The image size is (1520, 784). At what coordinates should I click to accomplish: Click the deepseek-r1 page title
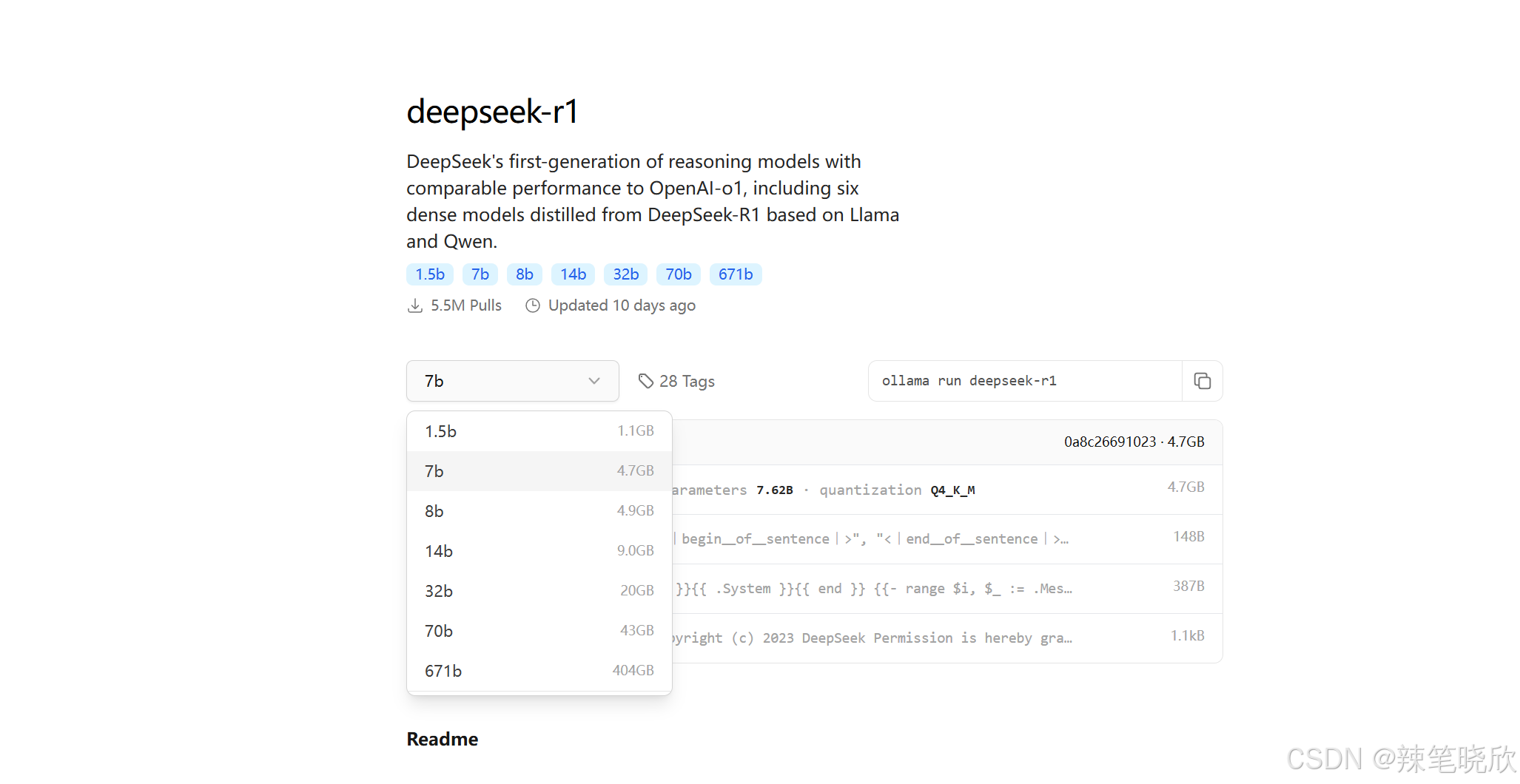(492, 112)
